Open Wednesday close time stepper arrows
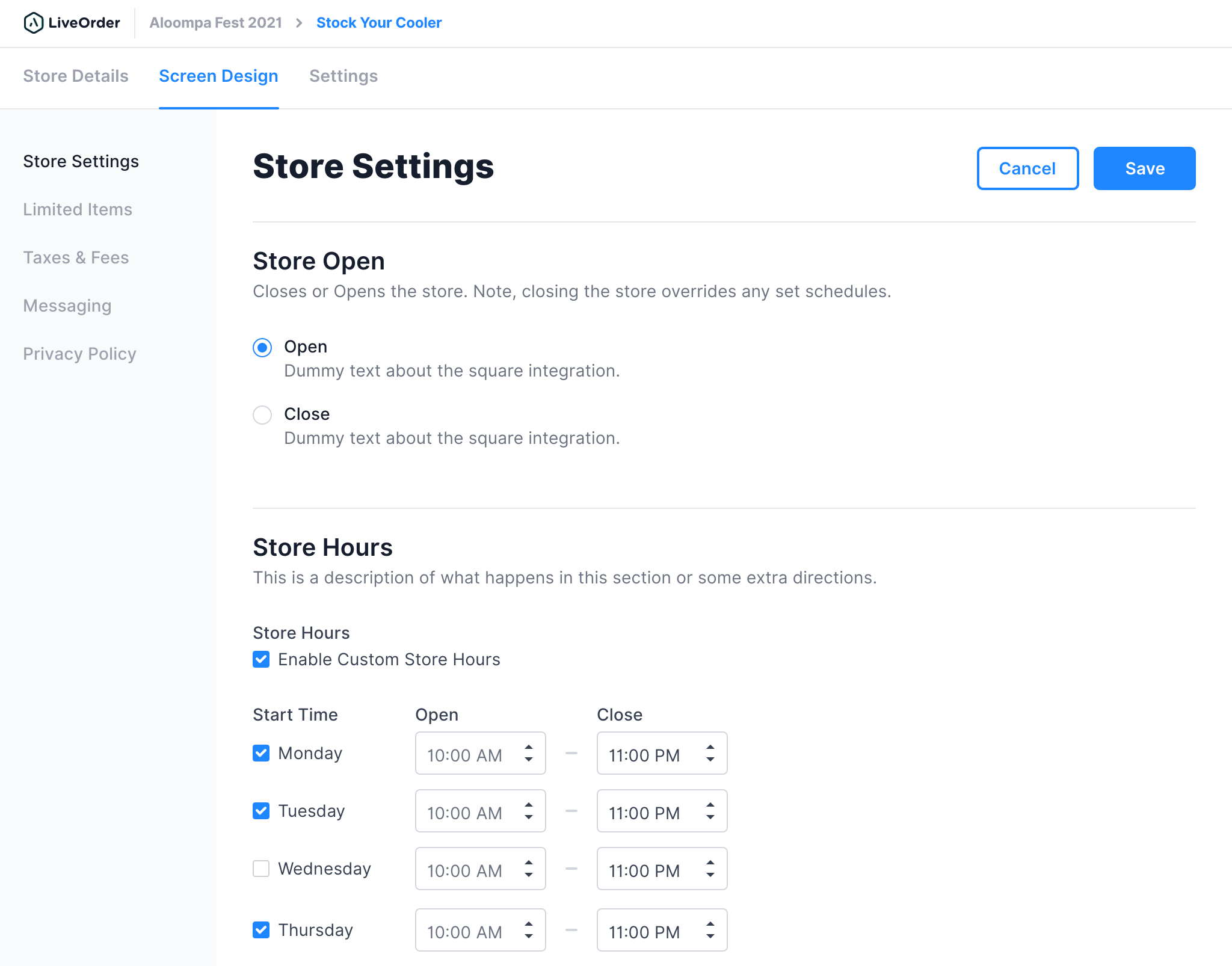Image resolution: width=1232 pixels, height=966 pixels. [710, 869]
